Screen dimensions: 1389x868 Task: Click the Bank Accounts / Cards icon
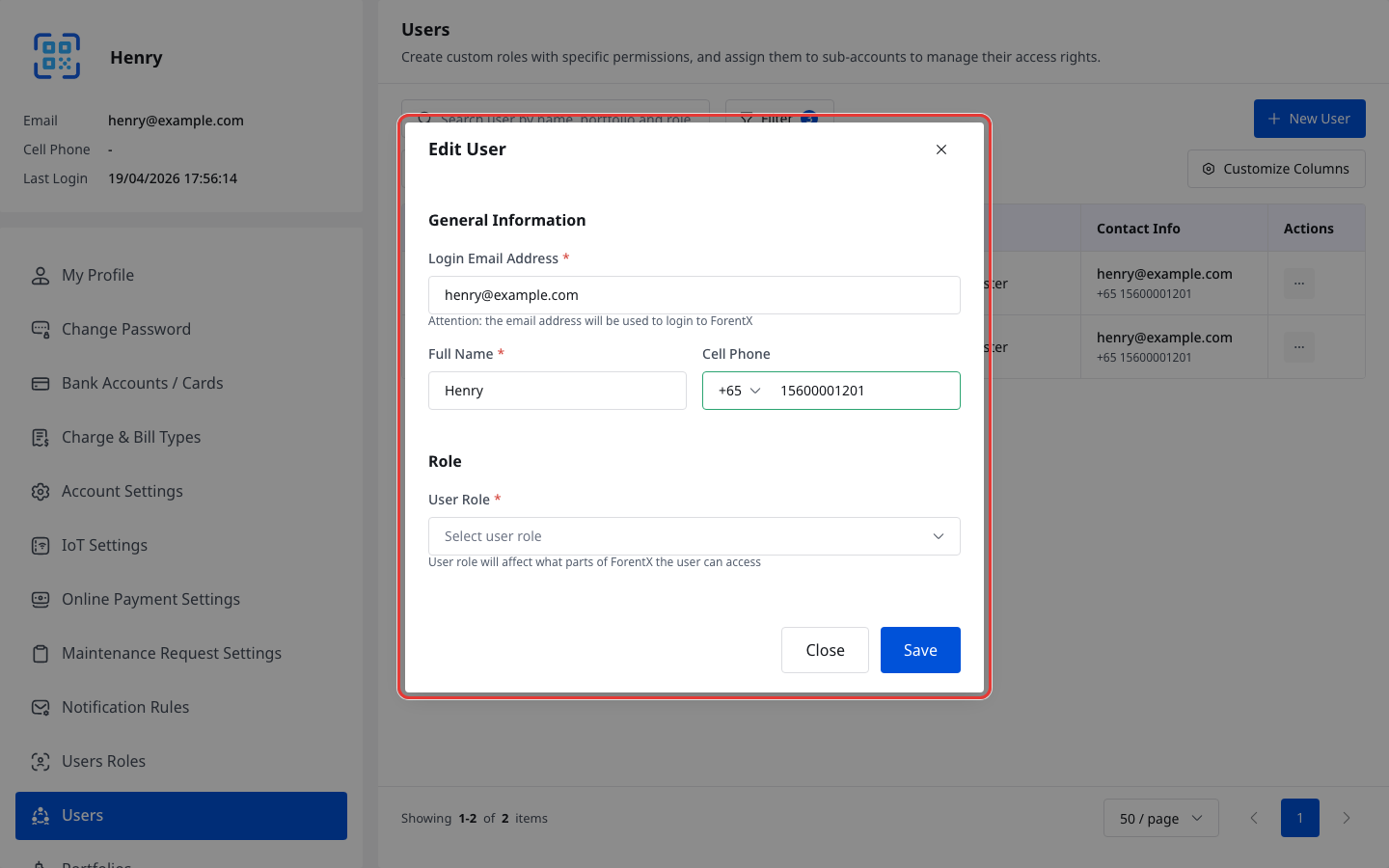pyautogui.click(x=41, y=384)
